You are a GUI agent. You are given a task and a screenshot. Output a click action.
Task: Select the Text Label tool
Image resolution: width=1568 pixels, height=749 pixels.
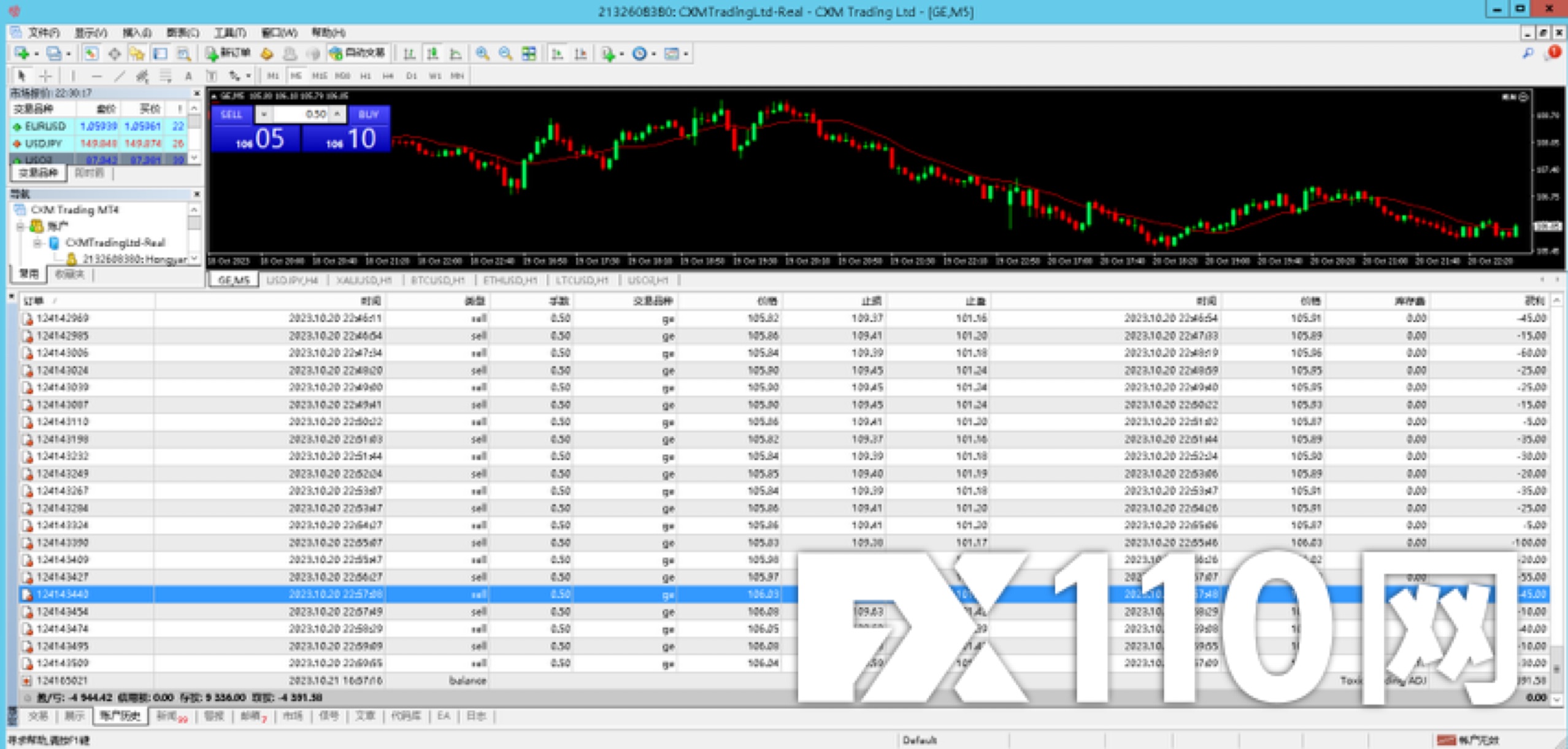[x=212, y=76]
